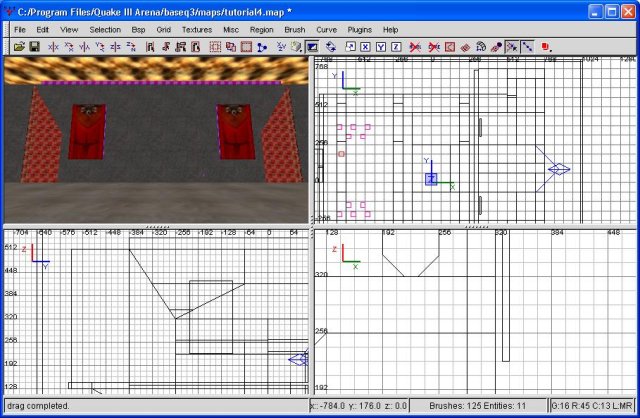Click the Hollow brush icon

[246, 47]
